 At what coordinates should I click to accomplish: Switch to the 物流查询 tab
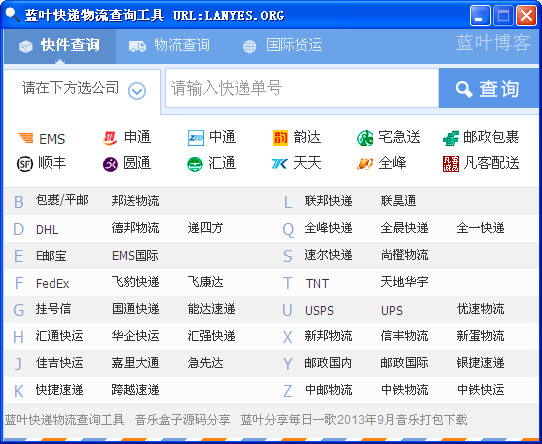pos(169,46)
